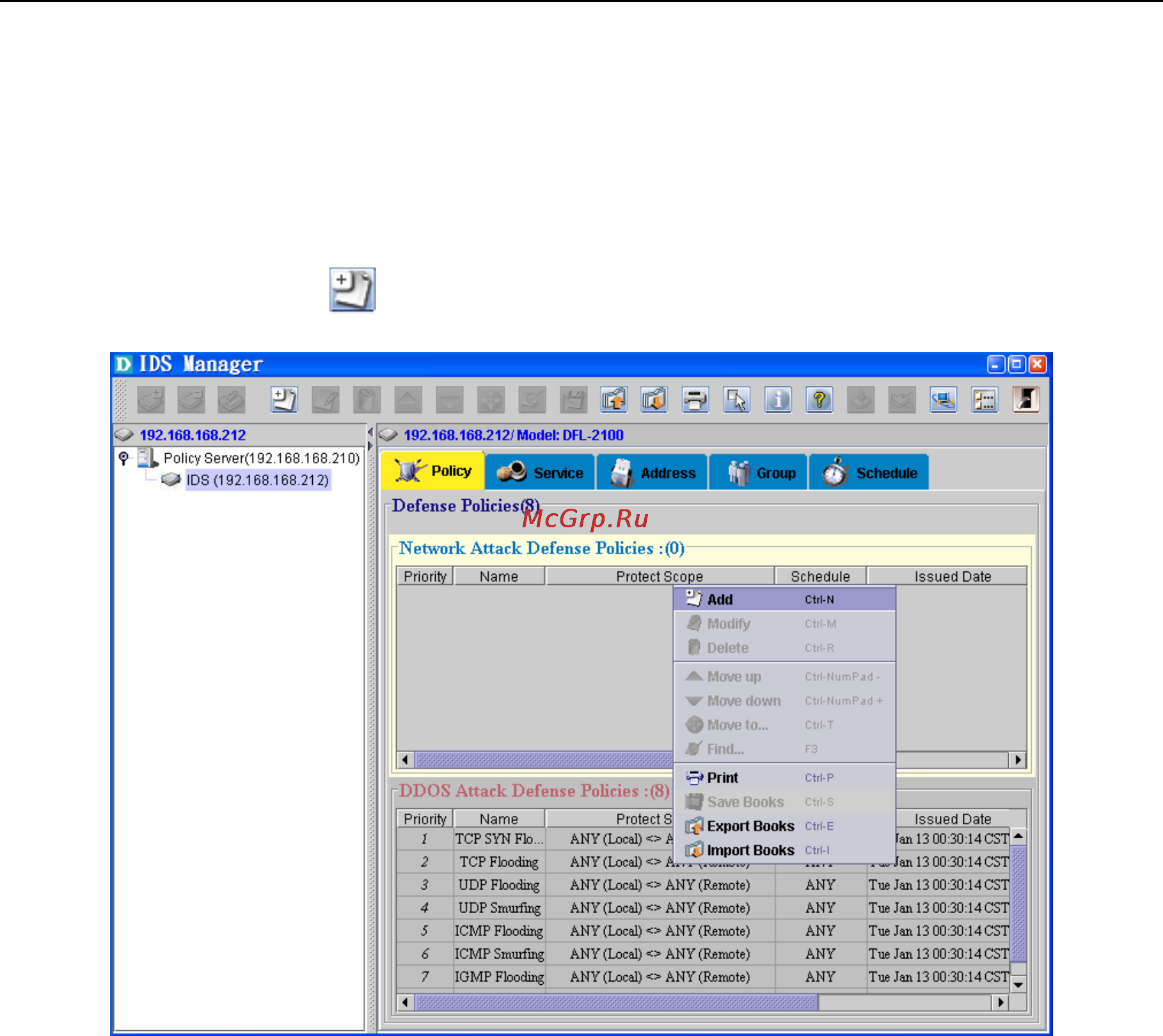
Task: Click the pointer selection toolbar icon
Action: [x=737, y=401]
